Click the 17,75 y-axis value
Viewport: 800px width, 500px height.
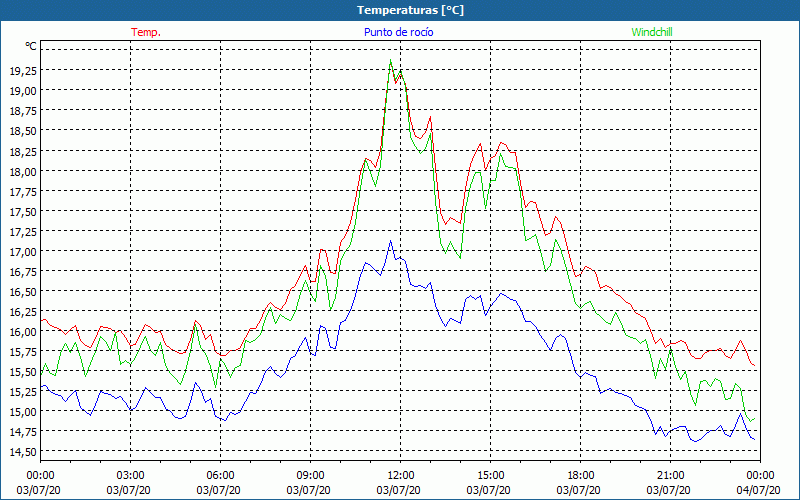[23, 191]
